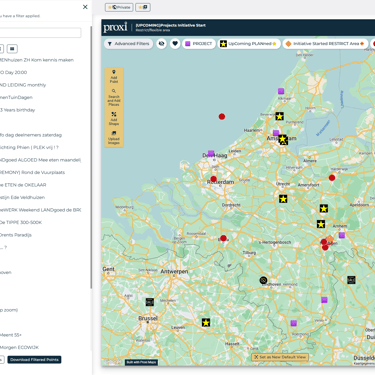Screen dimensions: 375x375
Task: Click the purple square marker near Den Haag
Action: point(211,153)
